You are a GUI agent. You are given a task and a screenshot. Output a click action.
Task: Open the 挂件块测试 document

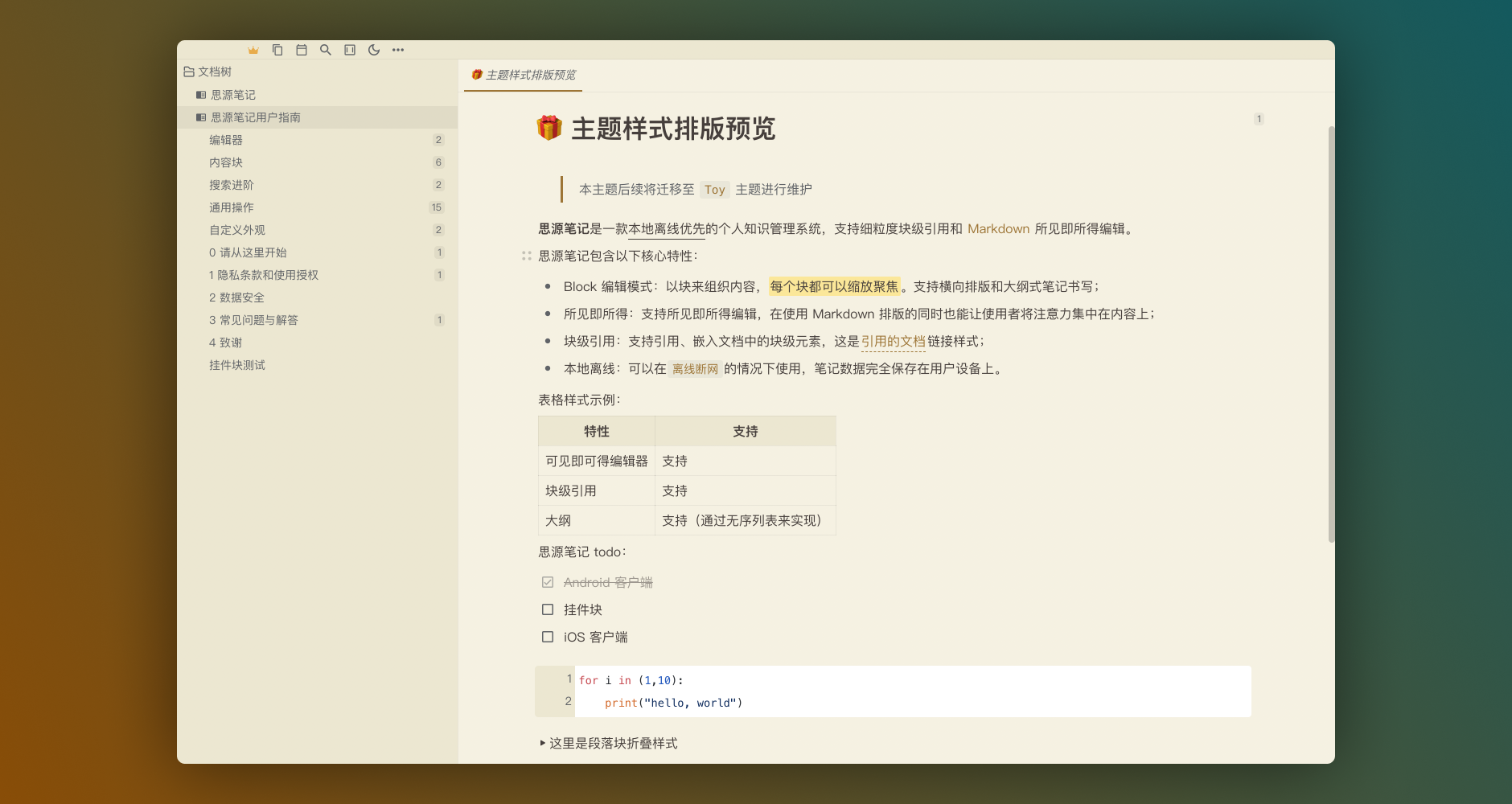coord(317,365)
